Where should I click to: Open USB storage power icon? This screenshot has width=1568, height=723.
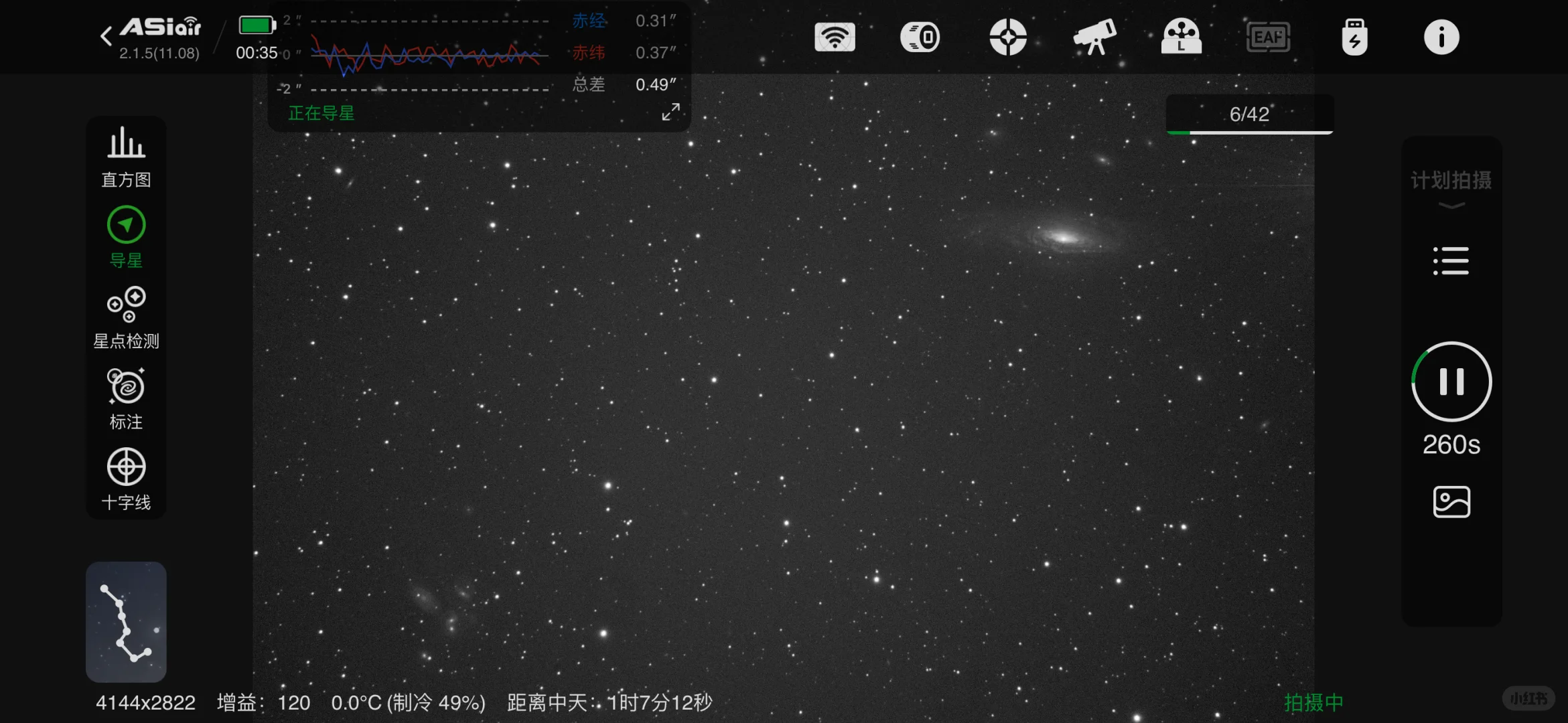(x=1354, y=37)
